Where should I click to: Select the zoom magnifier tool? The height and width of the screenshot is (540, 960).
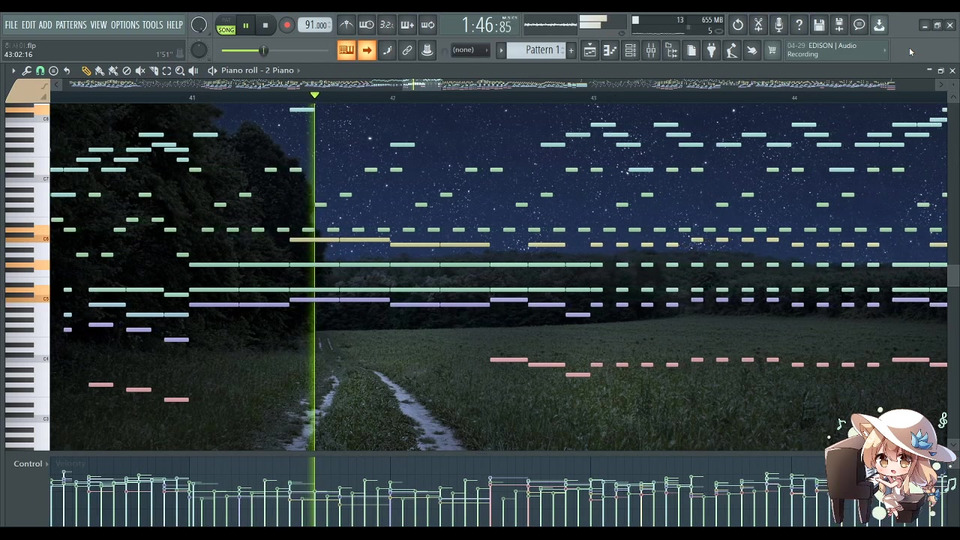180,71
